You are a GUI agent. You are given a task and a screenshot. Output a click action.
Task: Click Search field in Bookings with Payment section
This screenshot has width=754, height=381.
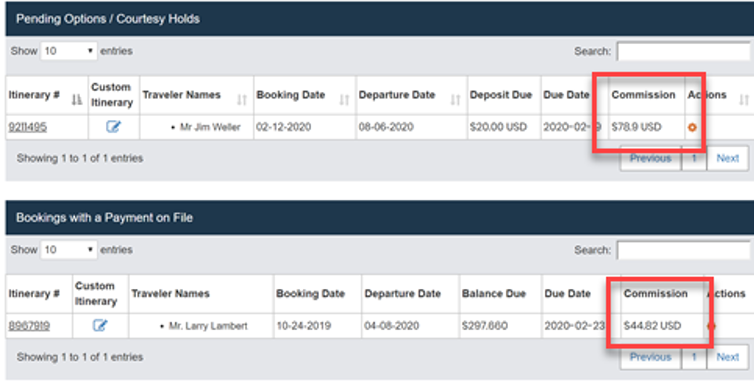(x=684, y=250)
